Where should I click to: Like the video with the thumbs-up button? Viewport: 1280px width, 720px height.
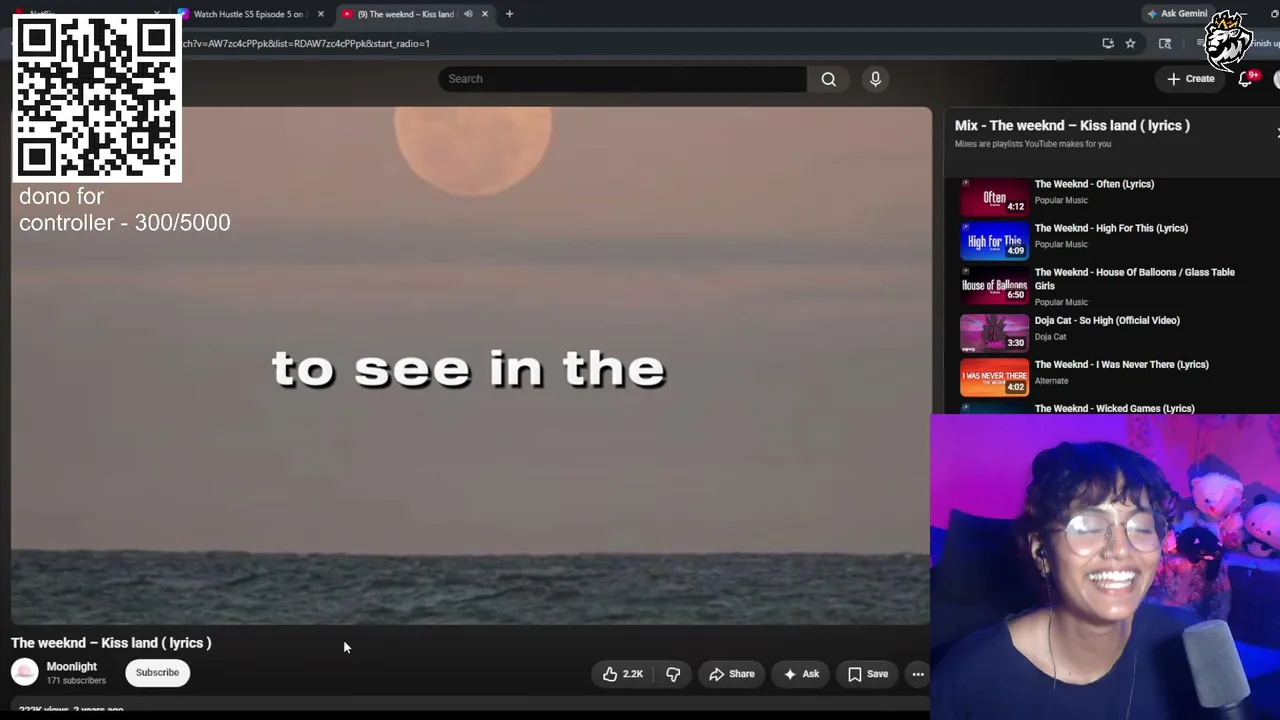[x=623, y=674]
